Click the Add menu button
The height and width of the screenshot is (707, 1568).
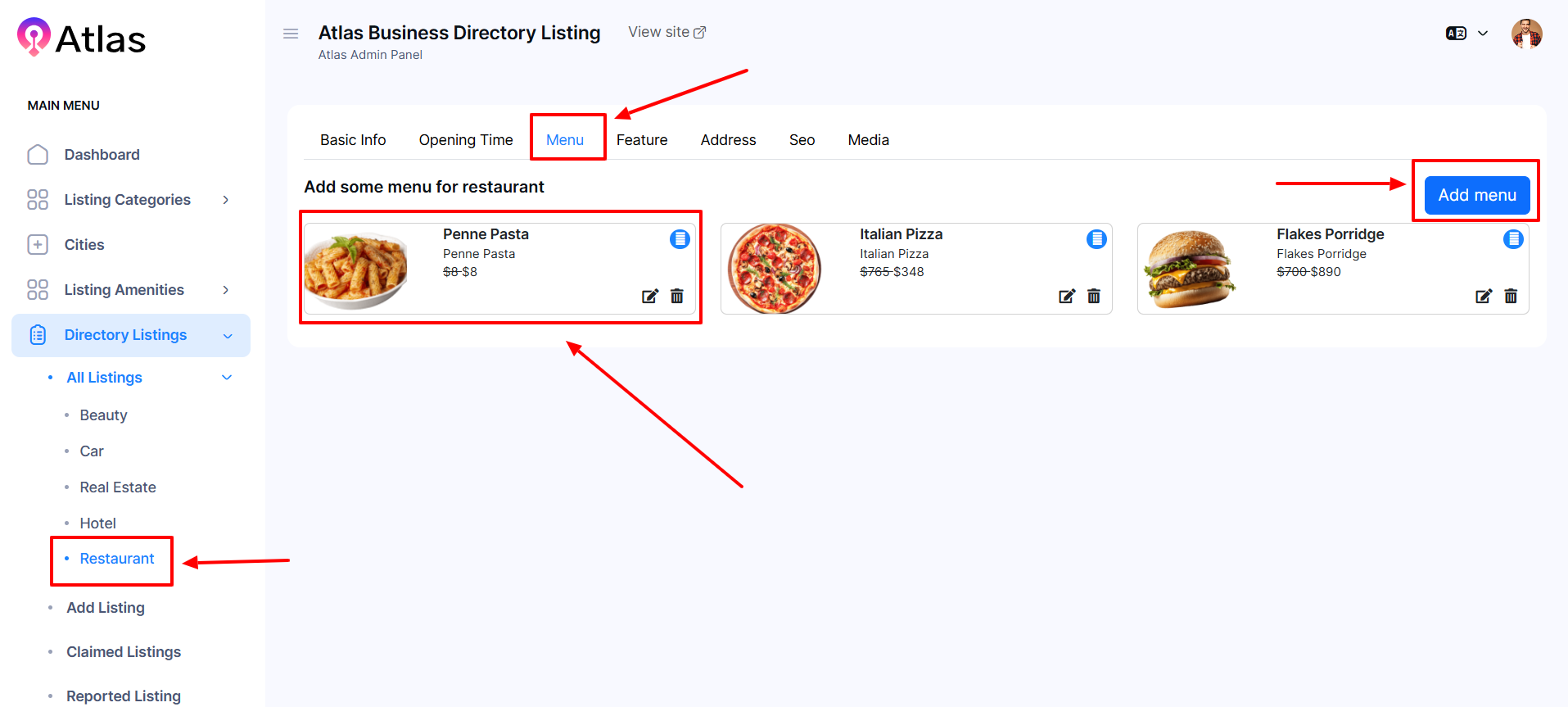coord(1476,195)
